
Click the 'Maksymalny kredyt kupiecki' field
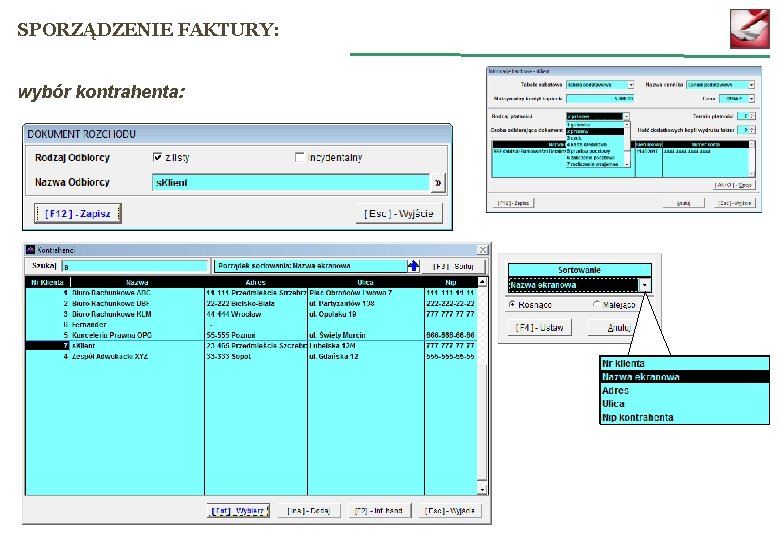[600, 98]
